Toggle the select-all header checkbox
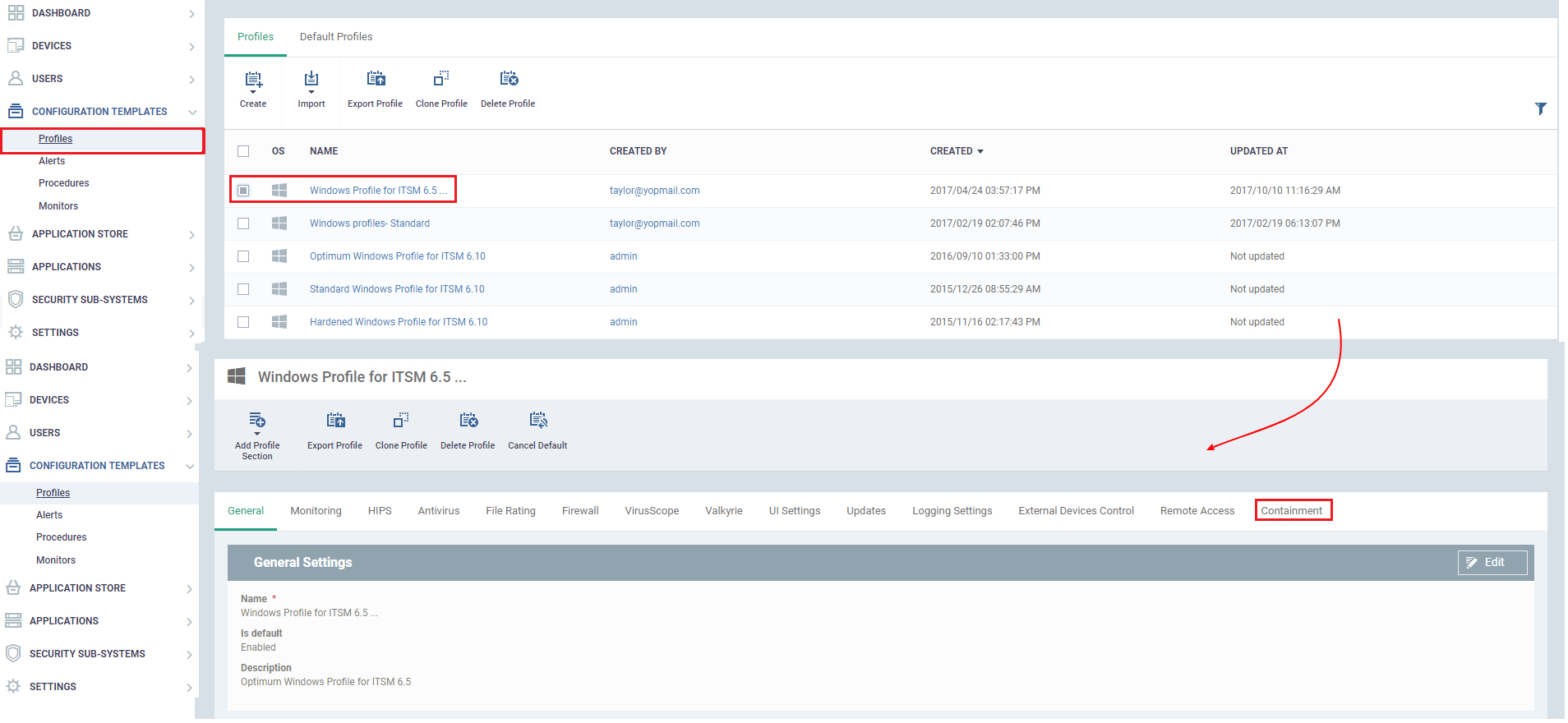The height and width of the screenshot is (723, 1568). tap(243, 151)
